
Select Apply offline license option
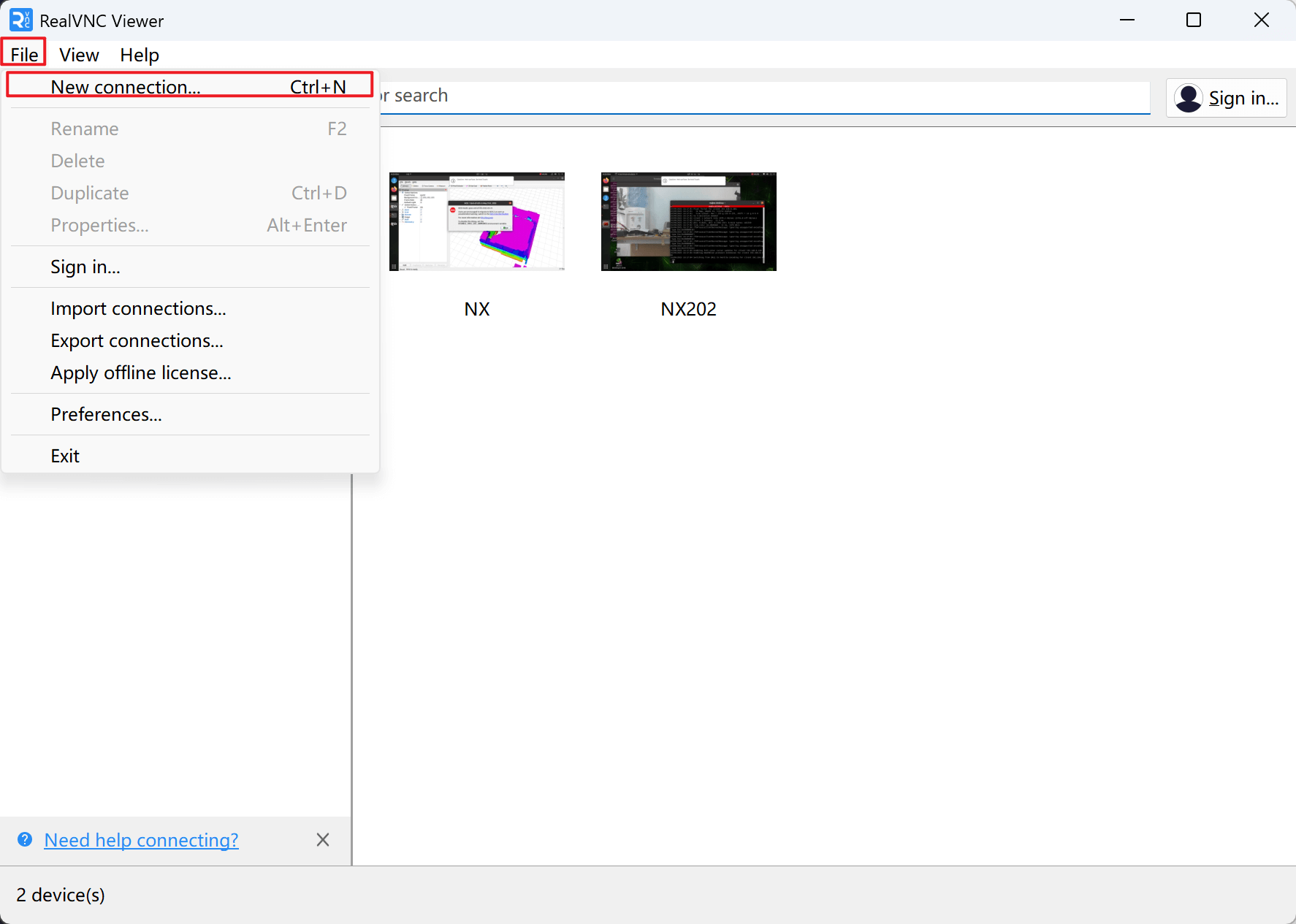point(141,373)
